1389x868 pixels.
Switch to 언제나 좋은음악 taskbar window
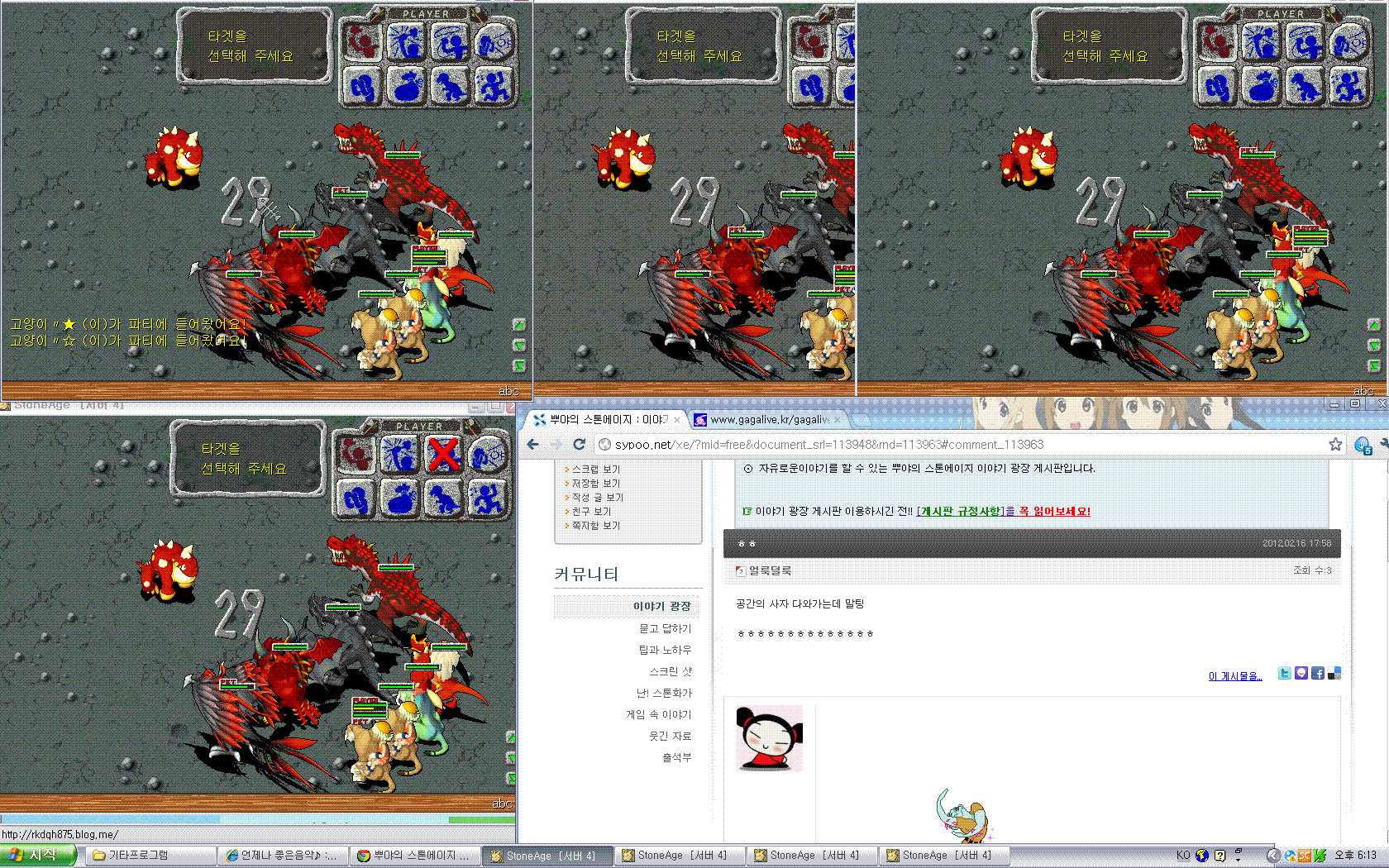point(283,856)
